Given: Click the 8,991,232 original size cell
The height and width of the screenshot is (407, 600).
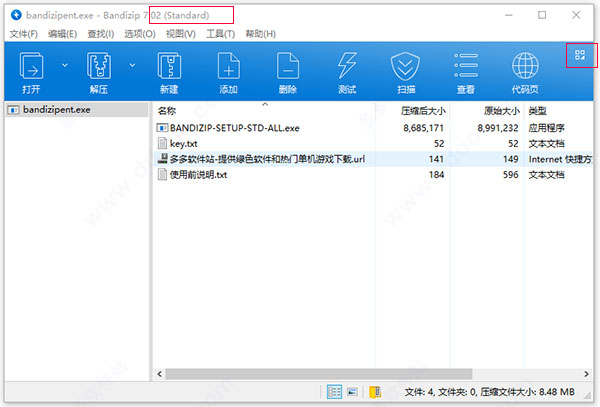Looking at the screenshot, I should coord(497,128).
